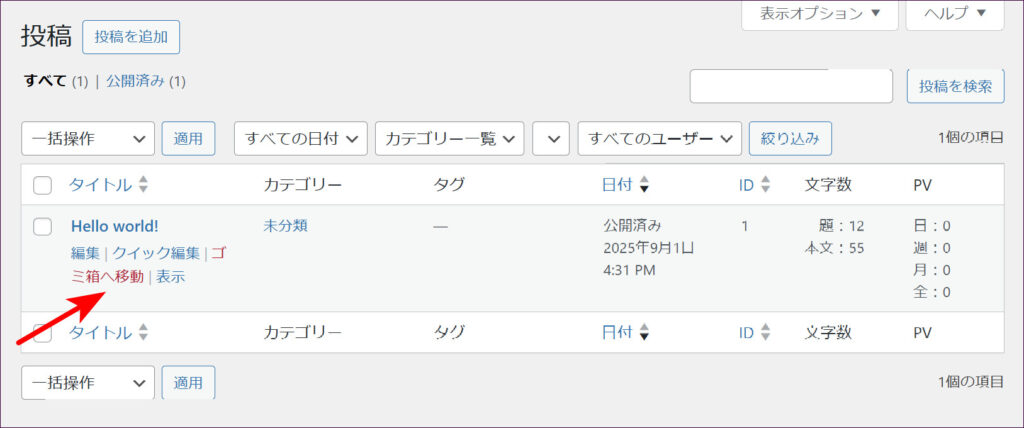The width and height of the screenshot is (1024, 428).
Task: Click sort arrows beside footer ID column
Action: [x=766, y=333]
